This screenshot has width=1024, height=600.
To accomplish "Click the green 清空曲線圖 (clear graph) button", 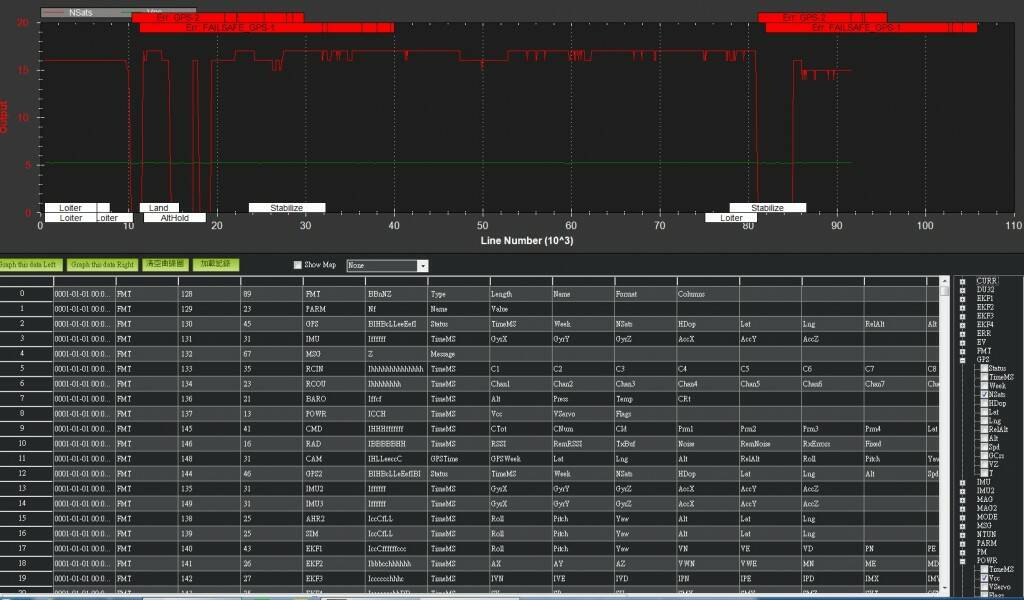I will click(165, 264).
